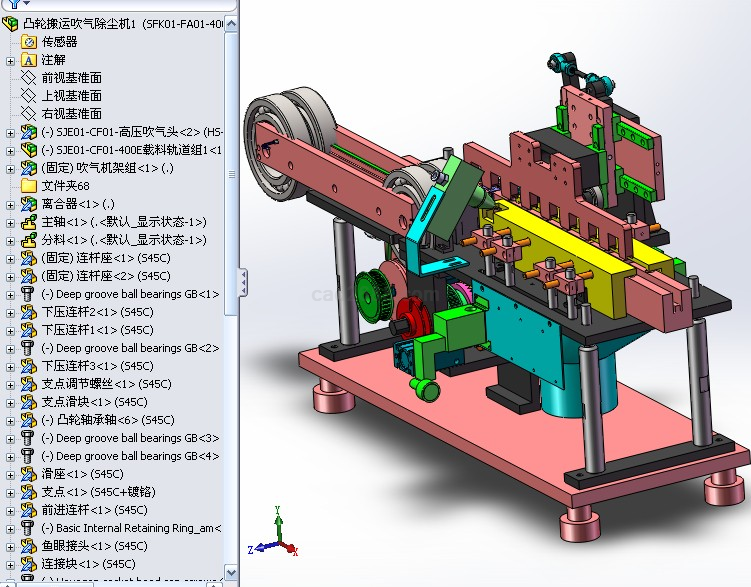Click the root assembly icon 凸轮搬运吹气除尘机1
Screen dimensions: 751x587
[12, 23]
